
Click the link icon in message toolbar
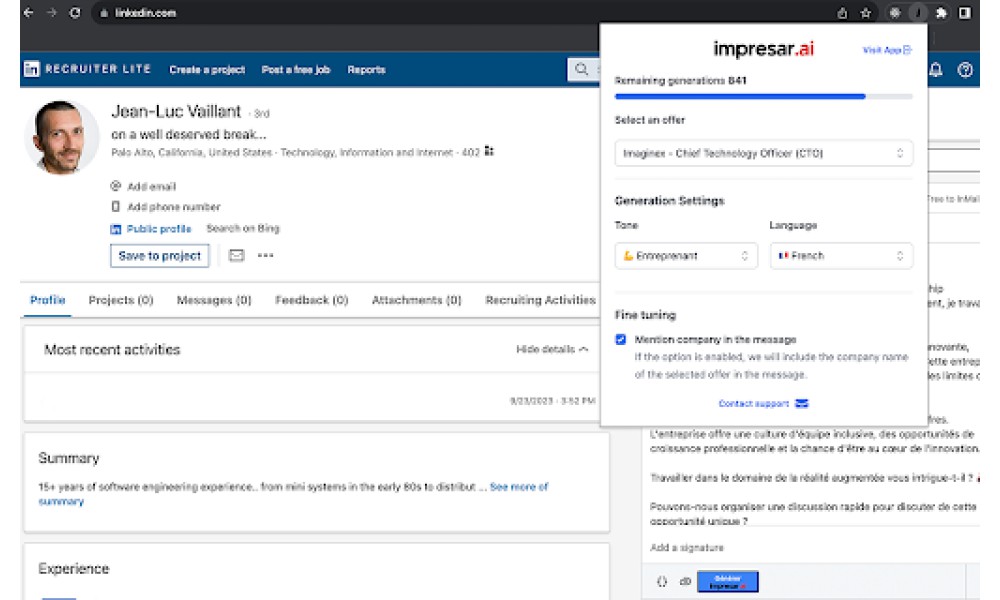685,582
